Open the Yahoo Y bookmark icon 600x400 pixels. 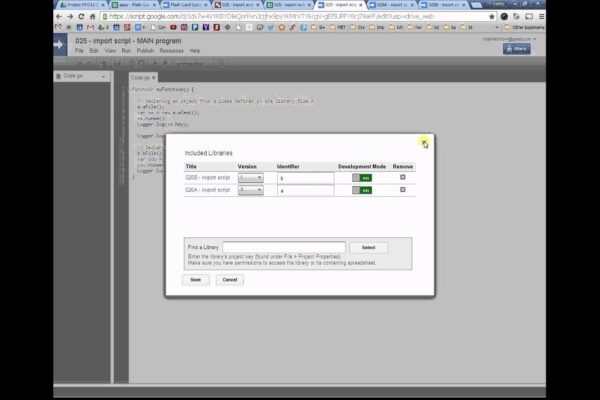(x=206, y=27)
